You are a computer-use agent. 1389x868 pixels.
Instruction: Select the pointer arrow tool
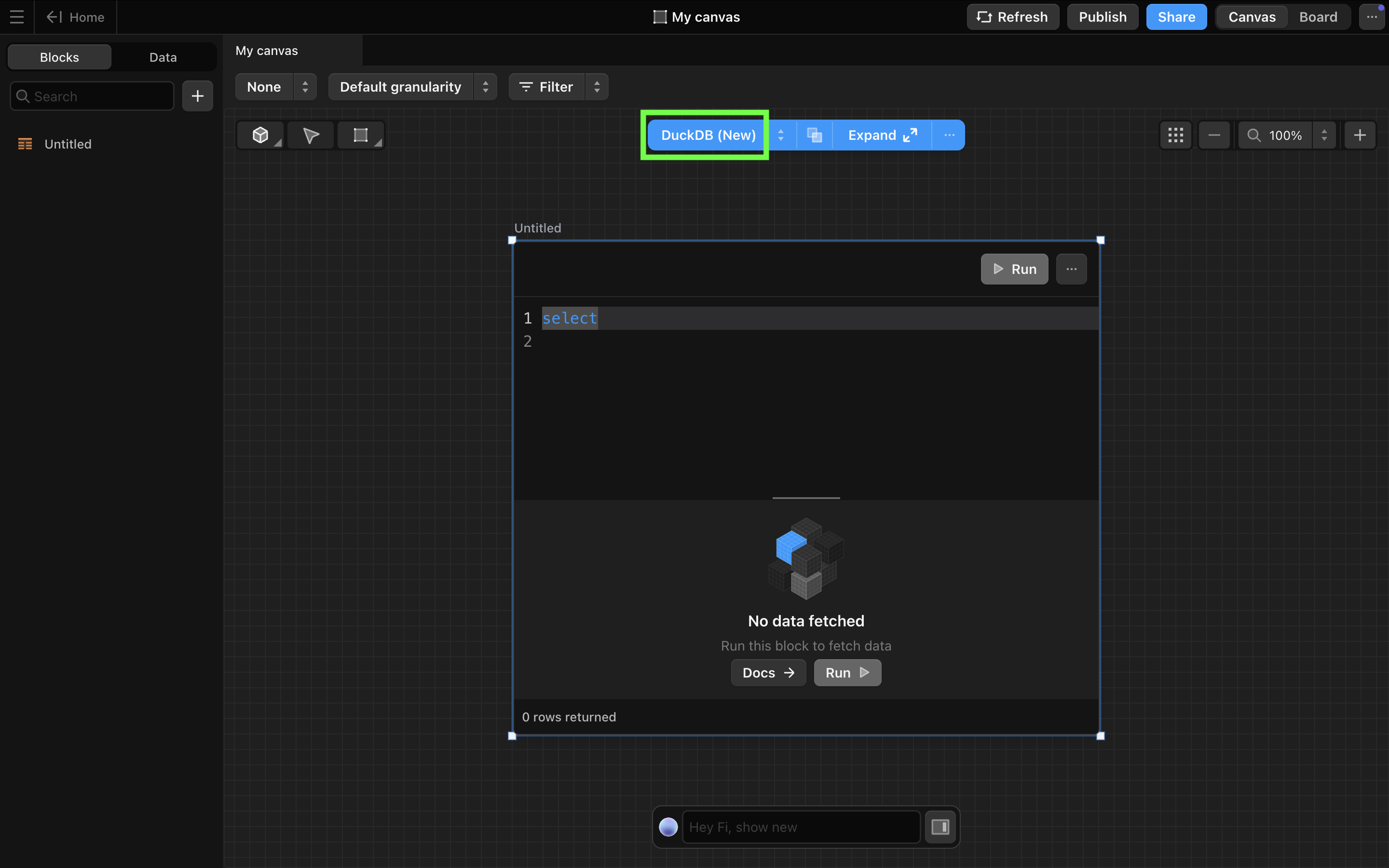pos(311,136)
